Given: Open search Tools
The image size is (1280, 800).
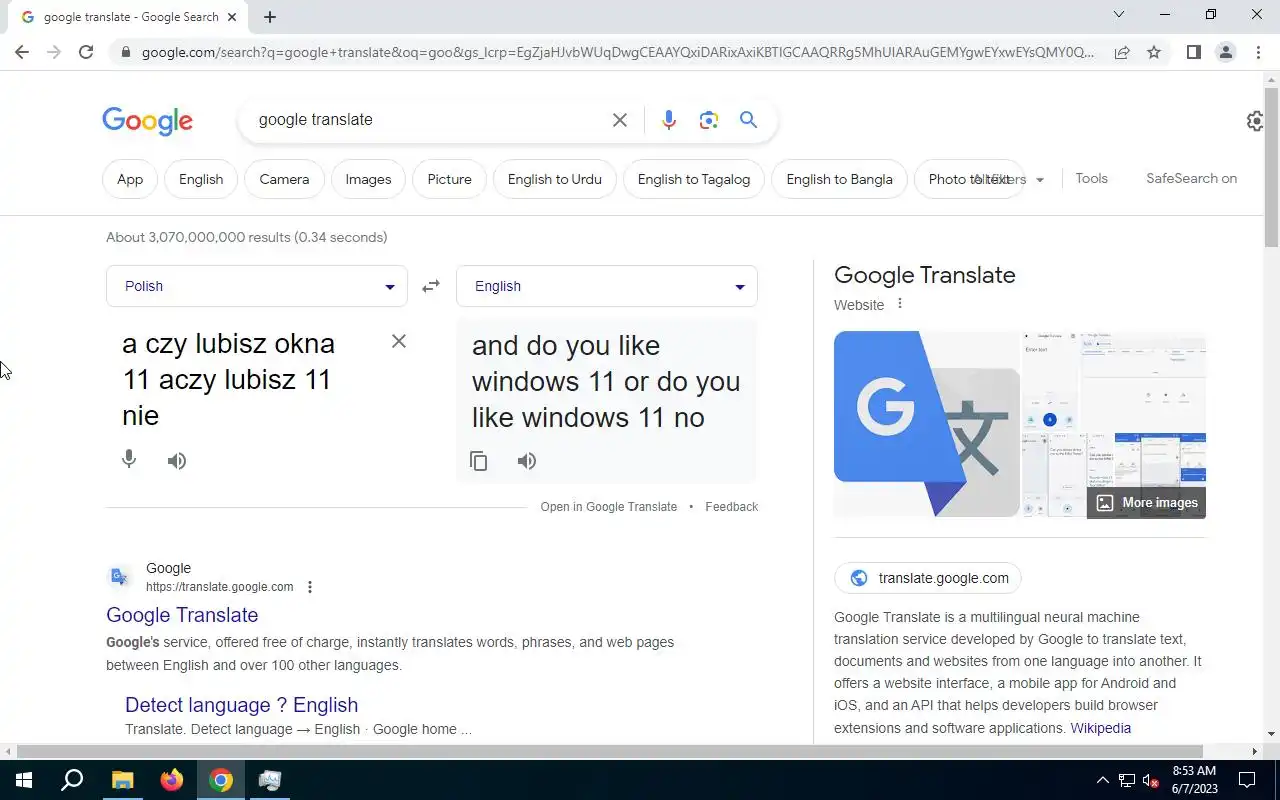Looking at the screenshot, I should pyautogui.click(x=1091, y=178).
